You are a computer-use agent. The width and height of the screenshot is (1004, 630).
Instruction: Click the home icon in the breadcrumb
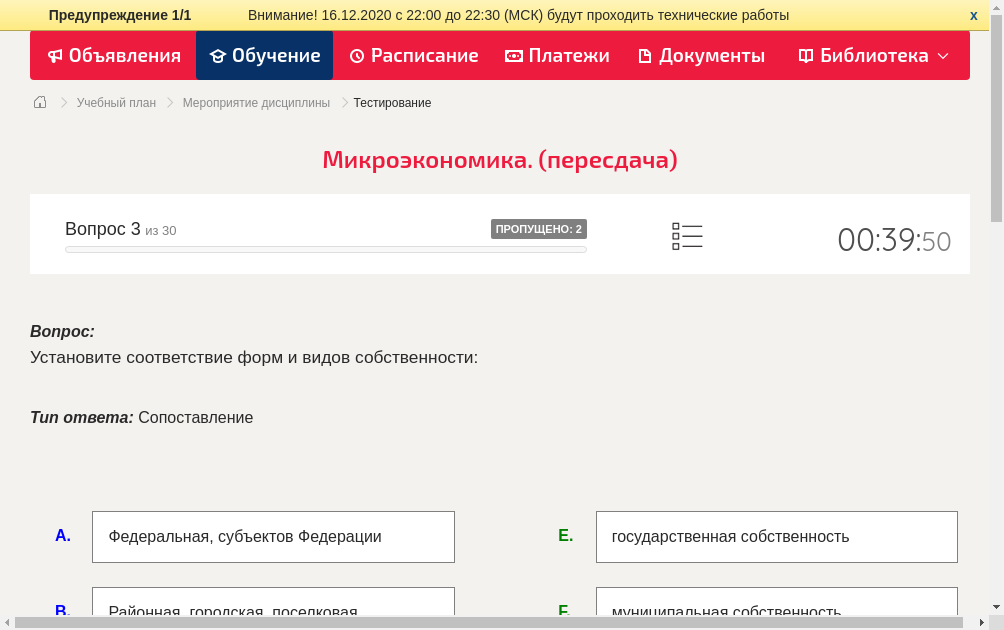[39, 101]
